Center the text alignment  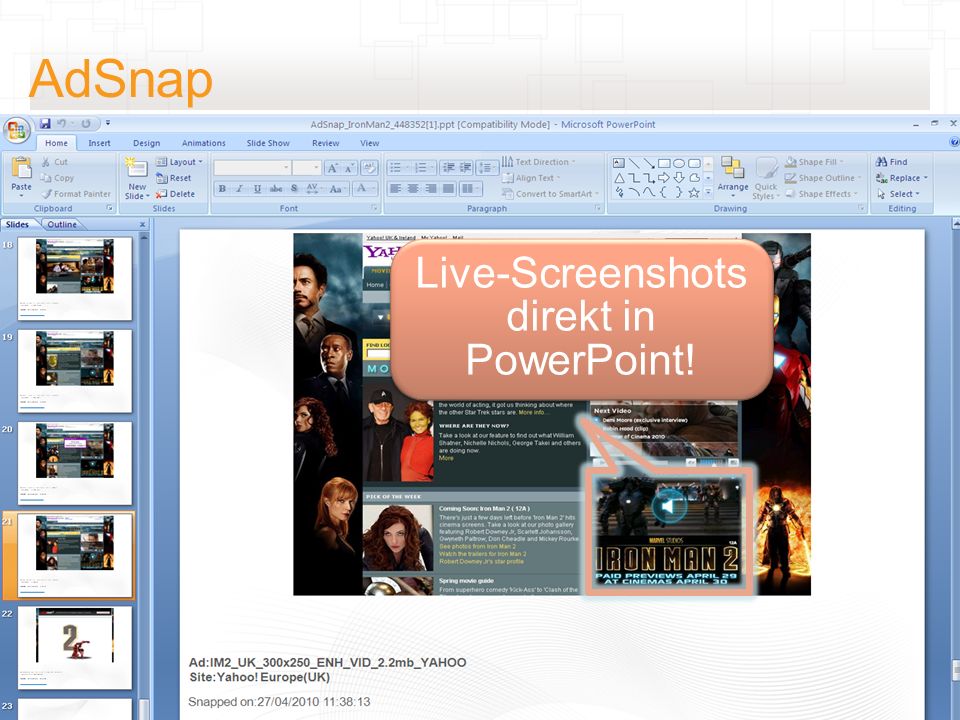coord(413,189)
